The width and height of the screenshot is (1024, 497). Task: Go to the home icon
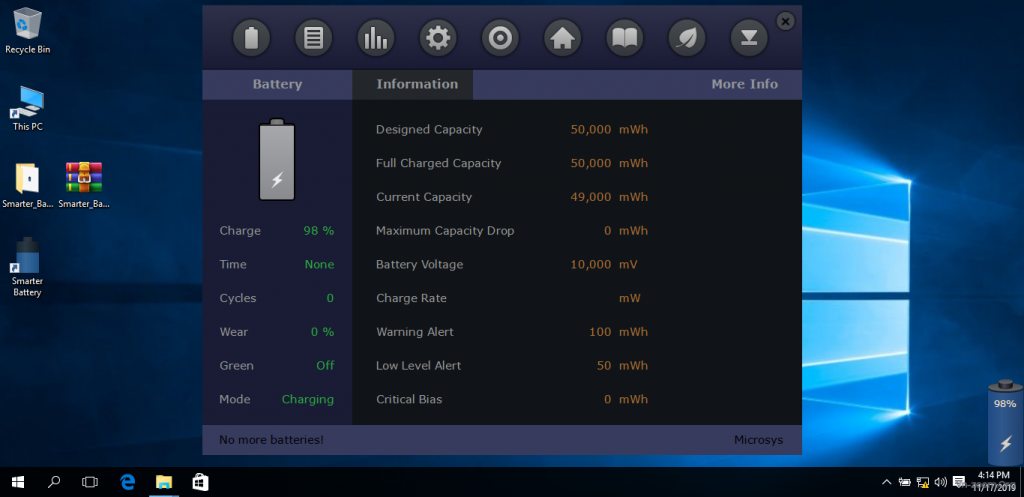click(x=562, y=38)
